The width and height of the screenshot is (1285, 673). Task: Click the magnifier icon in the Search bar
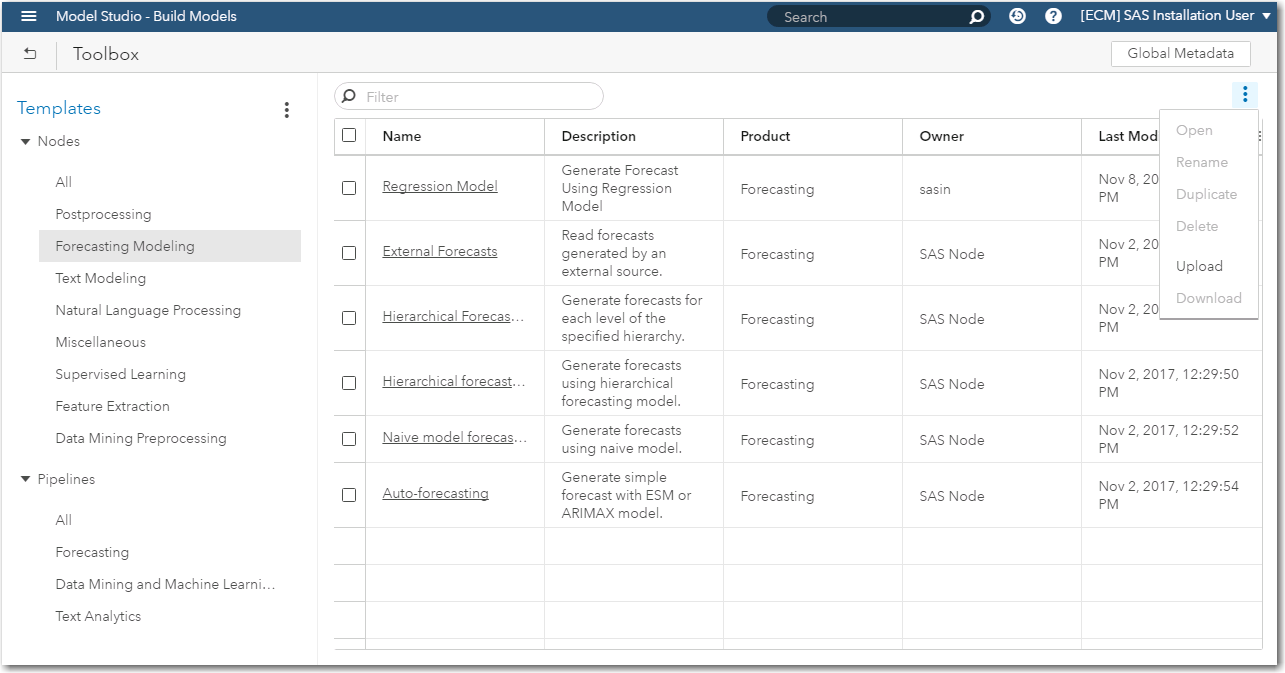tap(974, 16)
